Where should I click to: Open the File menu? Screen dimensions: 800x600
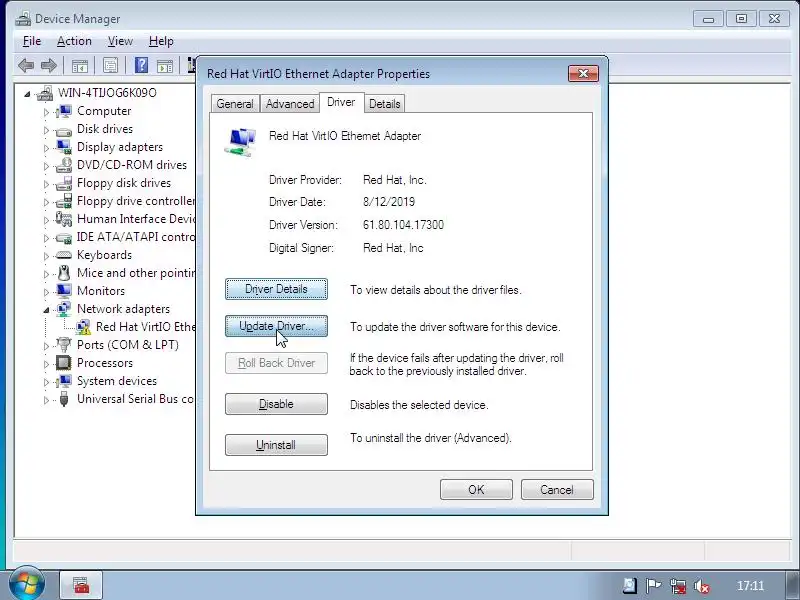point(32,41)
